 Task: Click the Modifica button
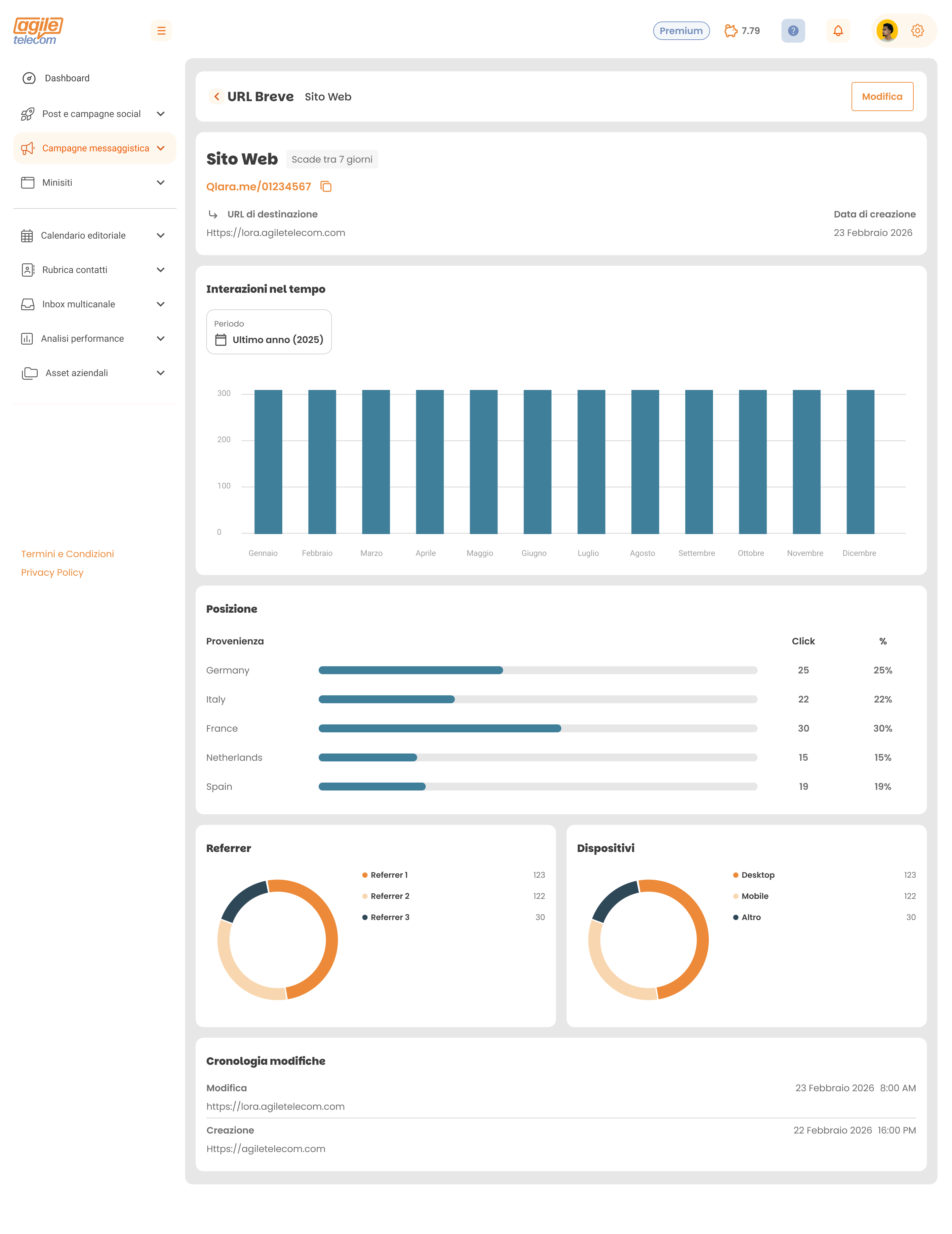tap(881, 96)
